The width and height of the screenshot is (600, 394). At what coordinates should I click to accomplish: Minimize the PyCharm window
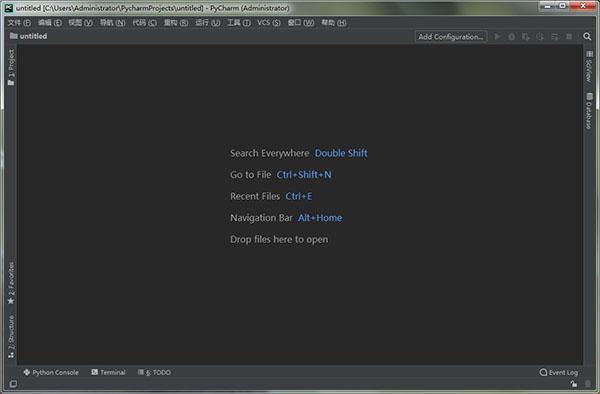(548, 6)
